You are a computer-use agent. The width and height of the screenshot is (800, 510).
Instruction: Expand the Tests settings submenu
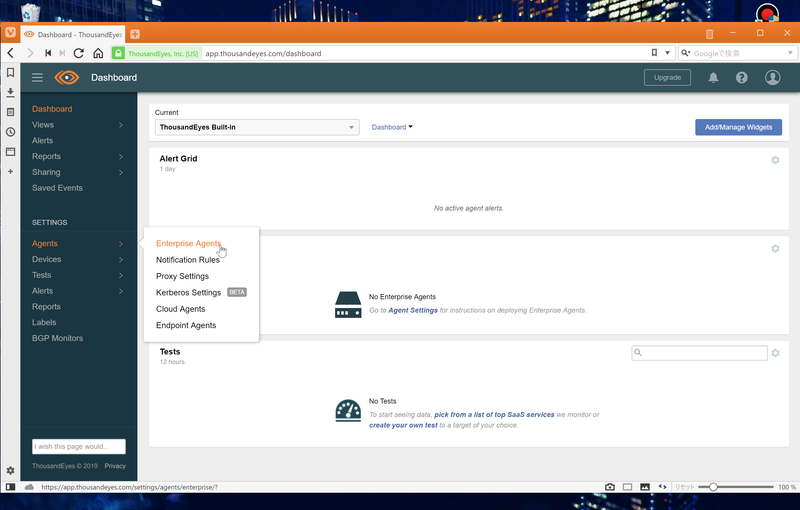point(121,275)
